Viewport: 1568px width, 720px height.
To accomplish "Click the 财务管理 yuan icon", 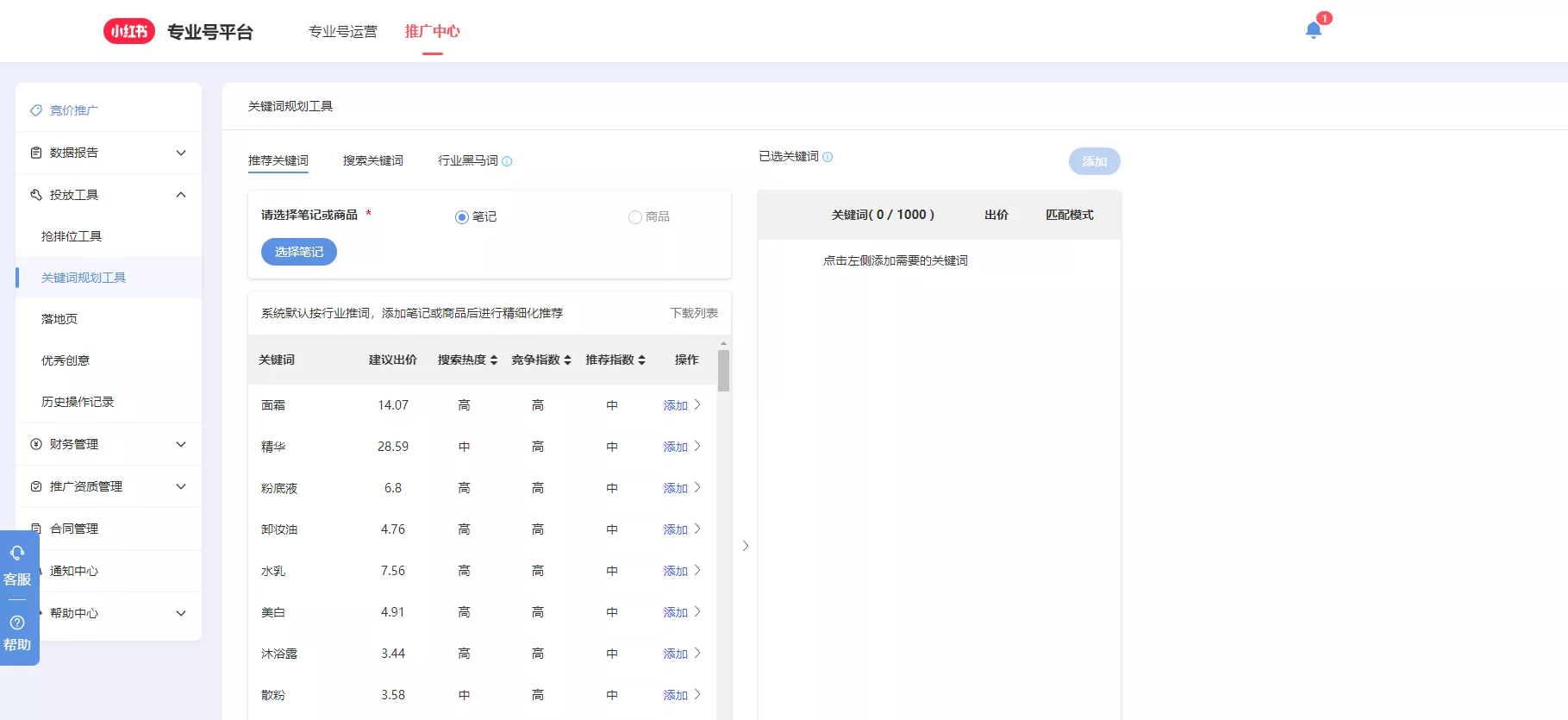I will point(36,444).
